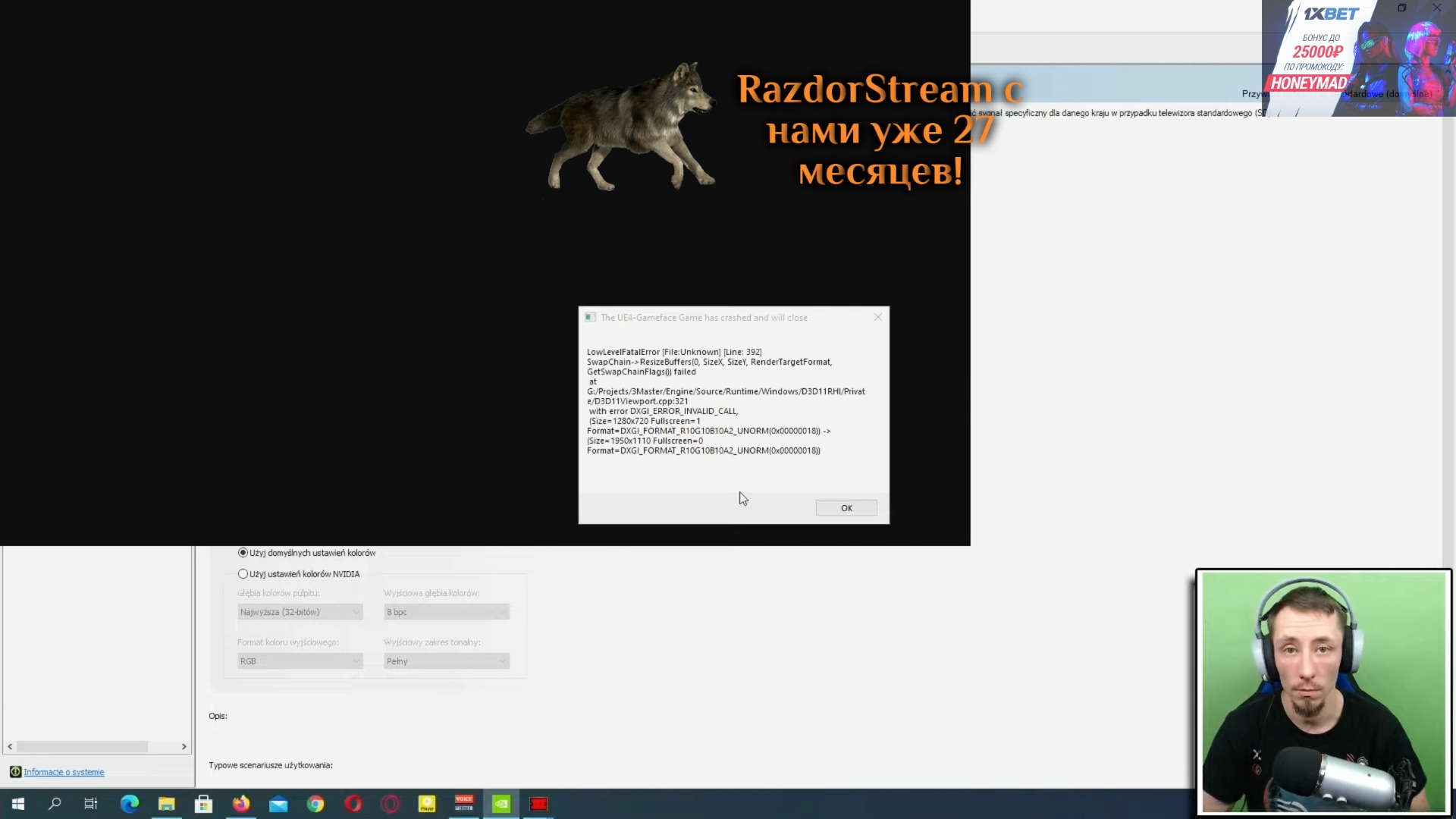Screen dimensions: 1456x819
Task: Switch to NVIDIA Control Panel taskbar icon
Action: 501,804
